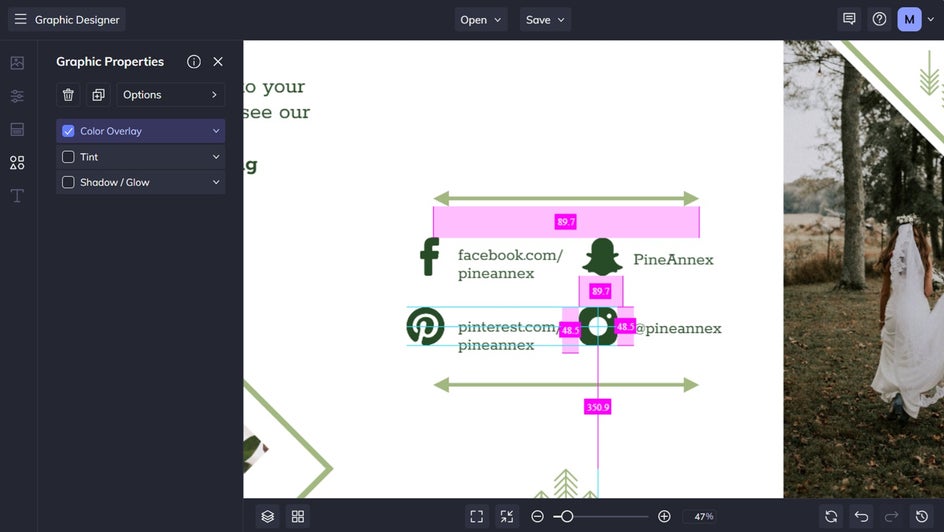The width and height of the screenshot is (944, 532).
Task: Duplicate the selected graphic
Action: pyautogui.click(x=98, y=94)
